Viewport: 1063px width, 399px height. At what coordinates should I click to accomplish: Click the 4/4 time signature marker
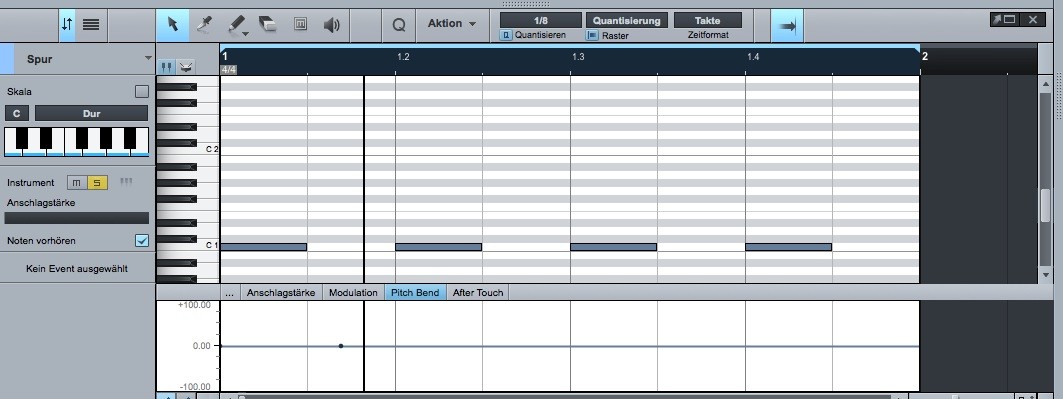click(x=228, y=69)
